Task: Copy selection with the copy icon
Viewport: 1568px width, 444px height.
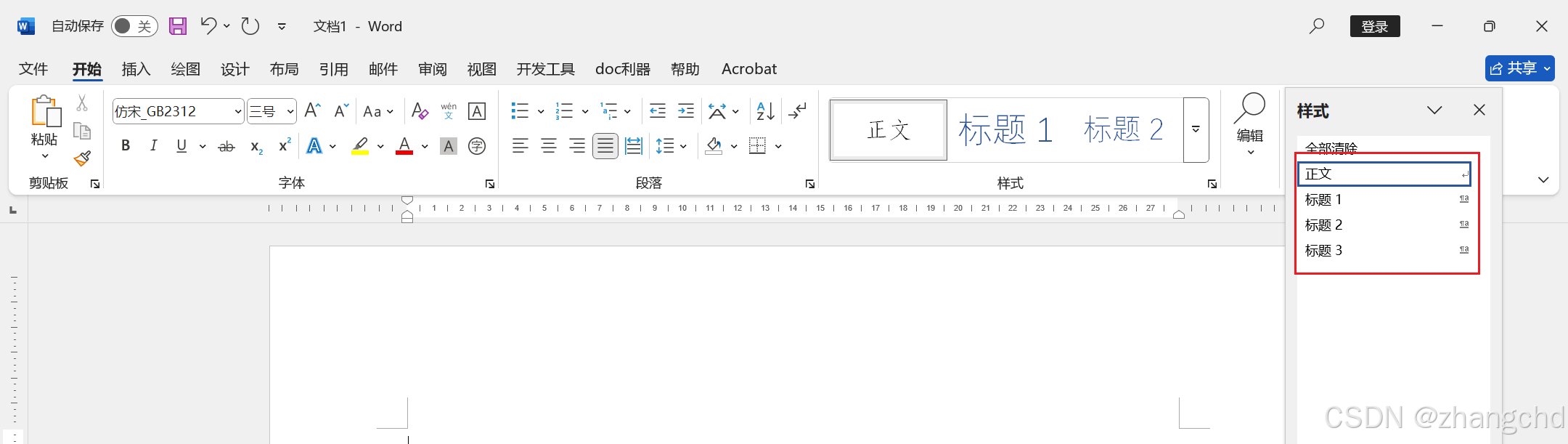Action: click(x=82, y=131)
